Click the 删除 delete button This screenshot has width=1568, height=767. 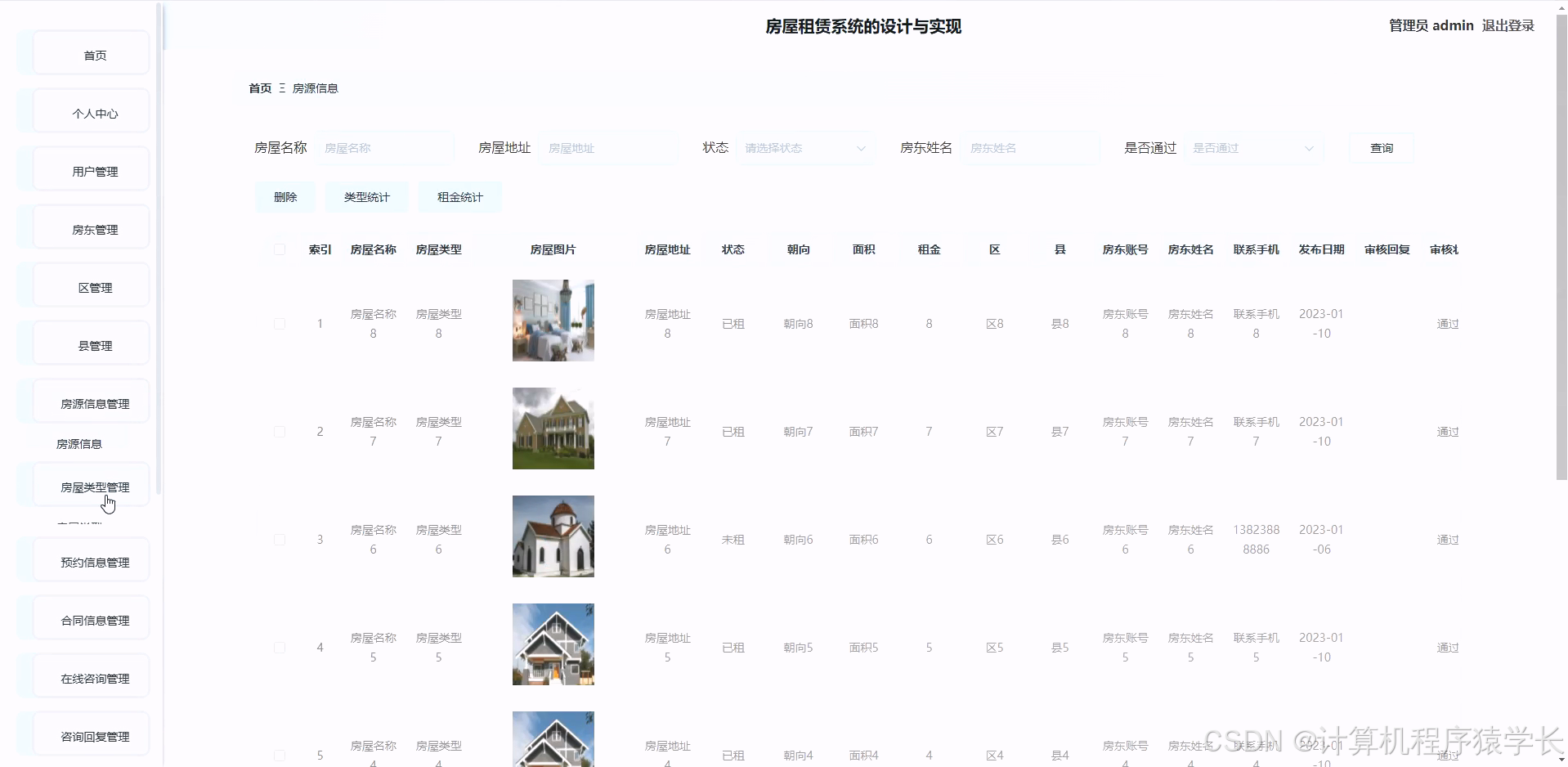(284, 196)
